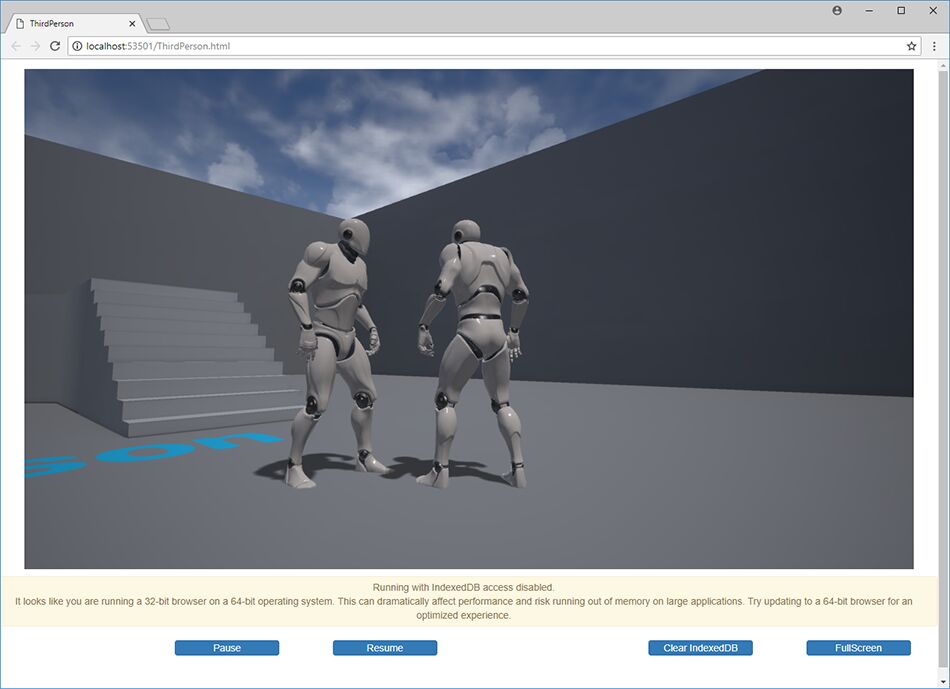Minimize the browser window
The image size is (950, 689).
867,10
